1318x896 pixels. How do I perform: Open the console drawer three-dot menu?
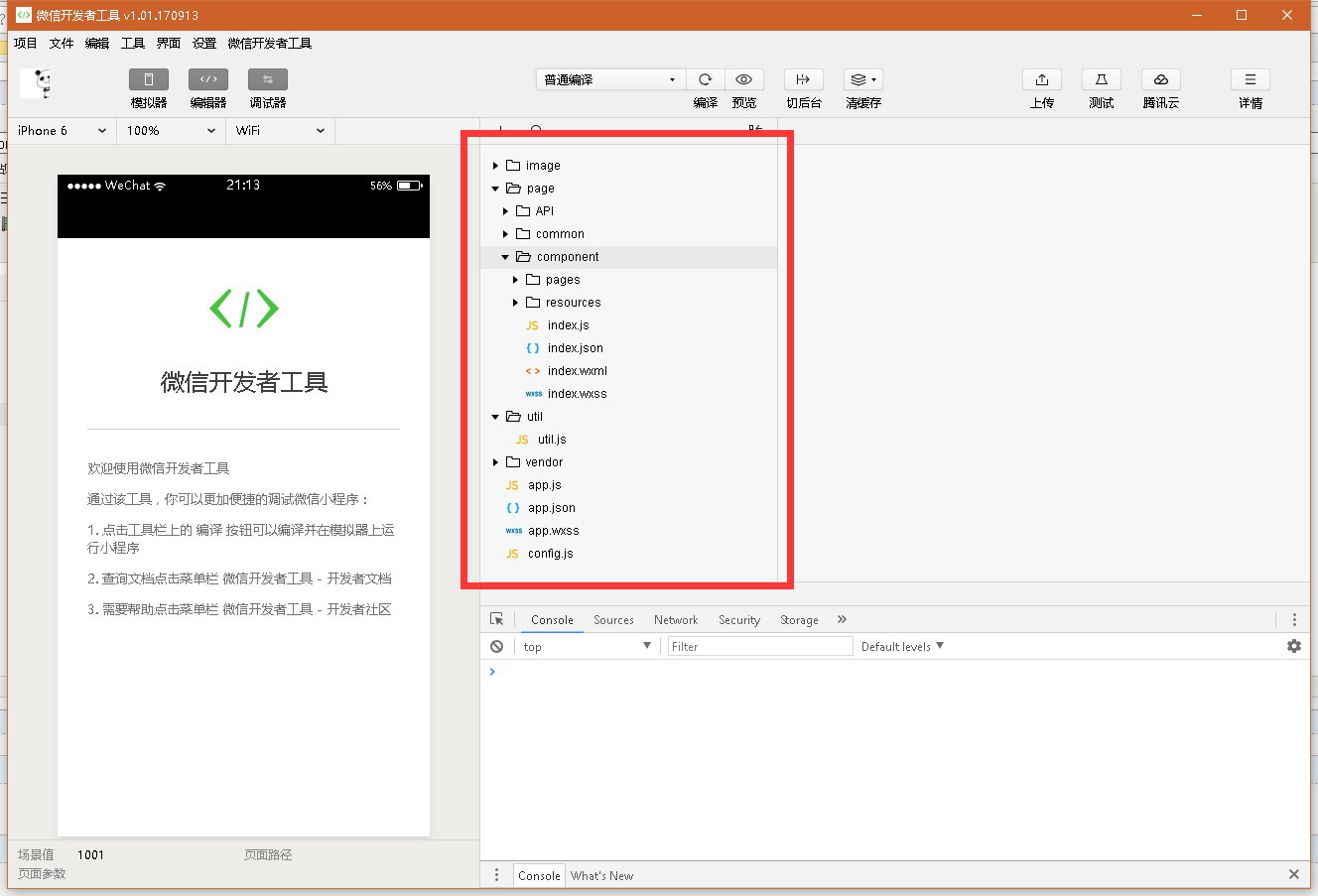(x=497, y=875)
